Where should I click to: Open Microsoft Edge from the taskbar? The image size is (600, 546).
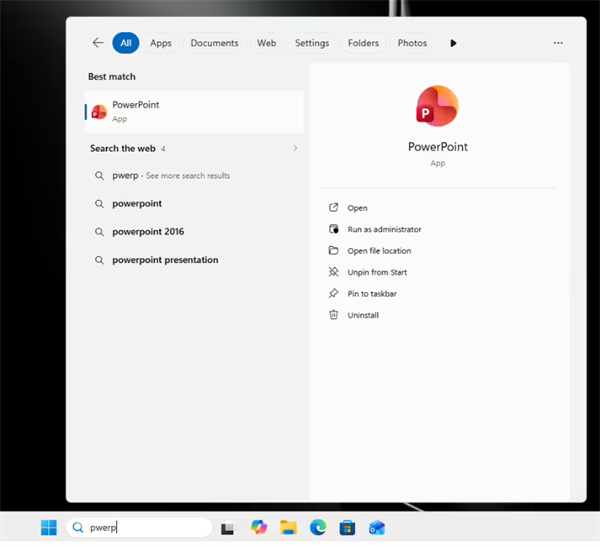(318, 528)
